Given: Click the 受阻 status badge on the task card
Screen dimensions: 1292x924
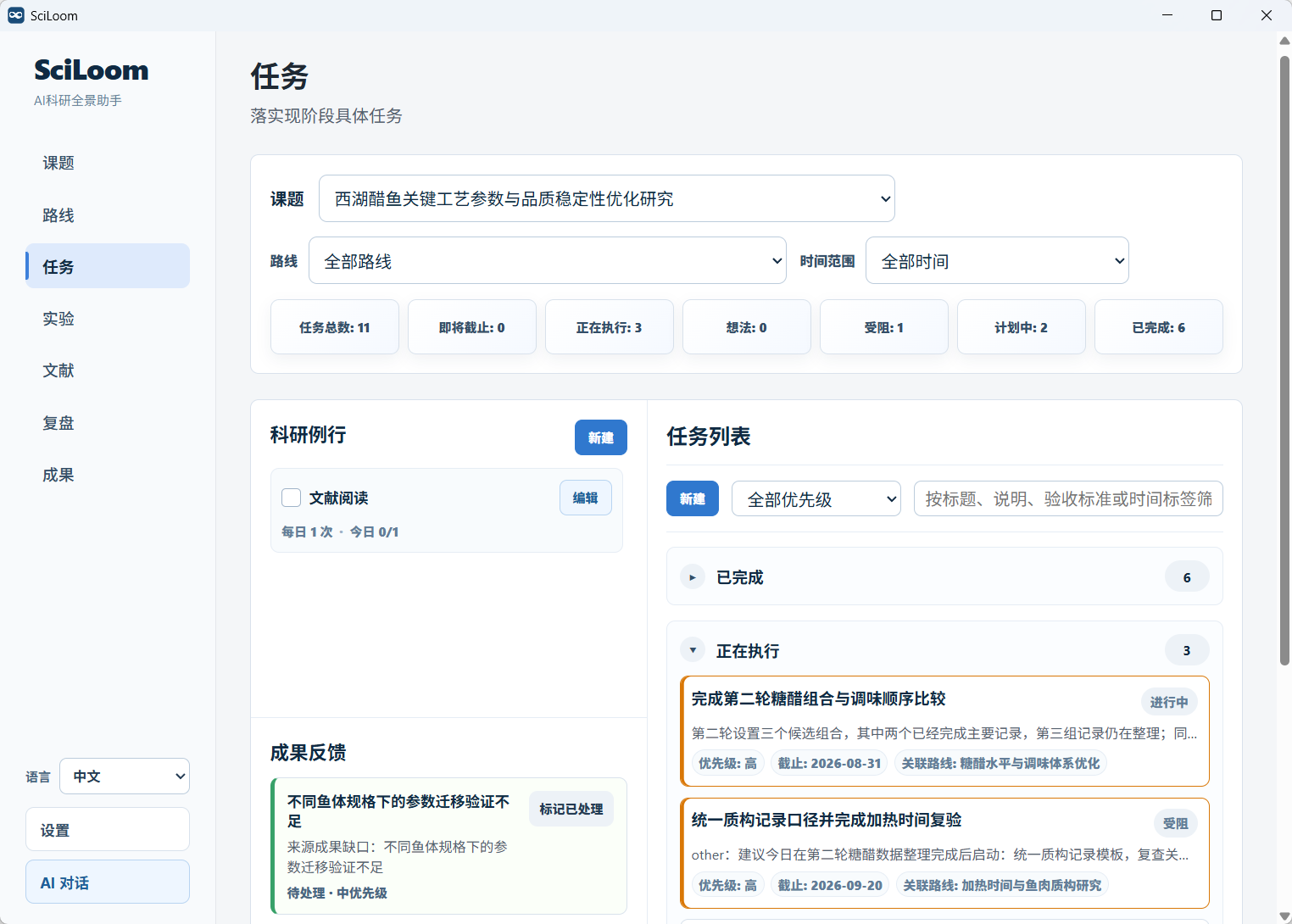Looking at the screenshot, I should (1175, 823).
